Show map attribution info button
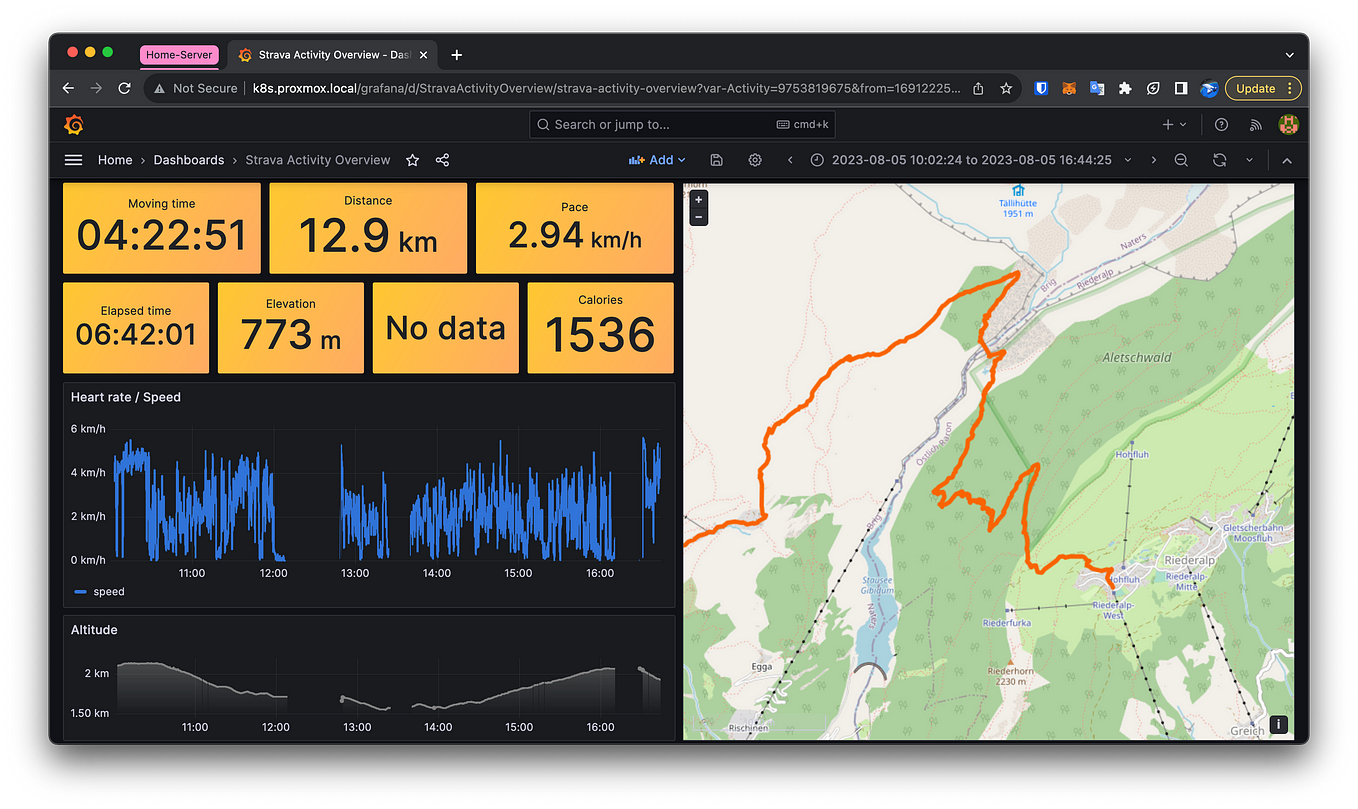This screenshot has height=809, width=1358. (1278, 725)
